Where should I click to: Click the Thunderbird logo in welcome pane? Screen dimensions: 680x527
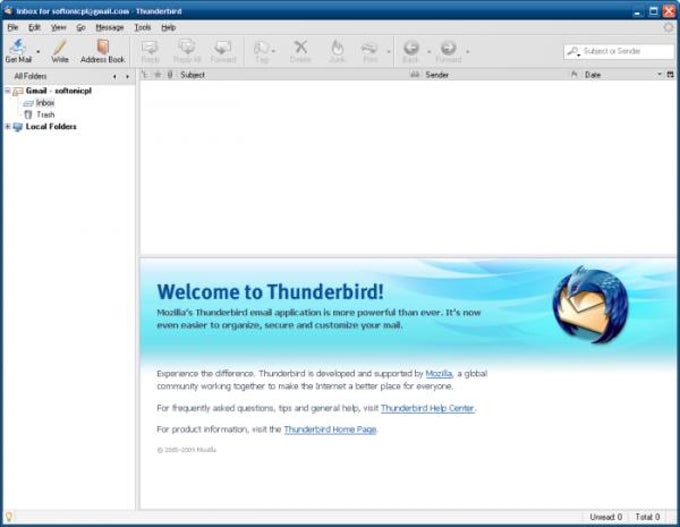tap(591, 305)
